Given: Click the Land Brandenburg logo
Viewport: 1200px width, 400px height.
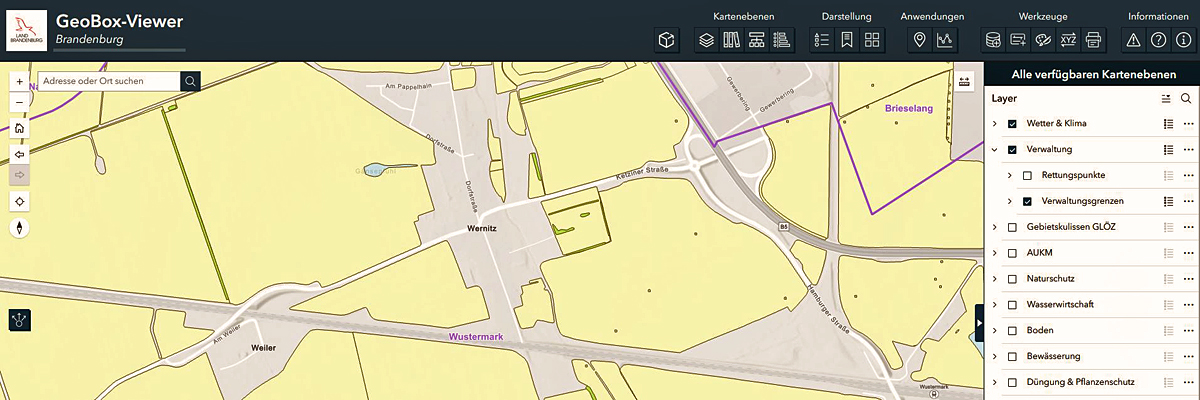Looking at the screenshot, I should 26,30.
